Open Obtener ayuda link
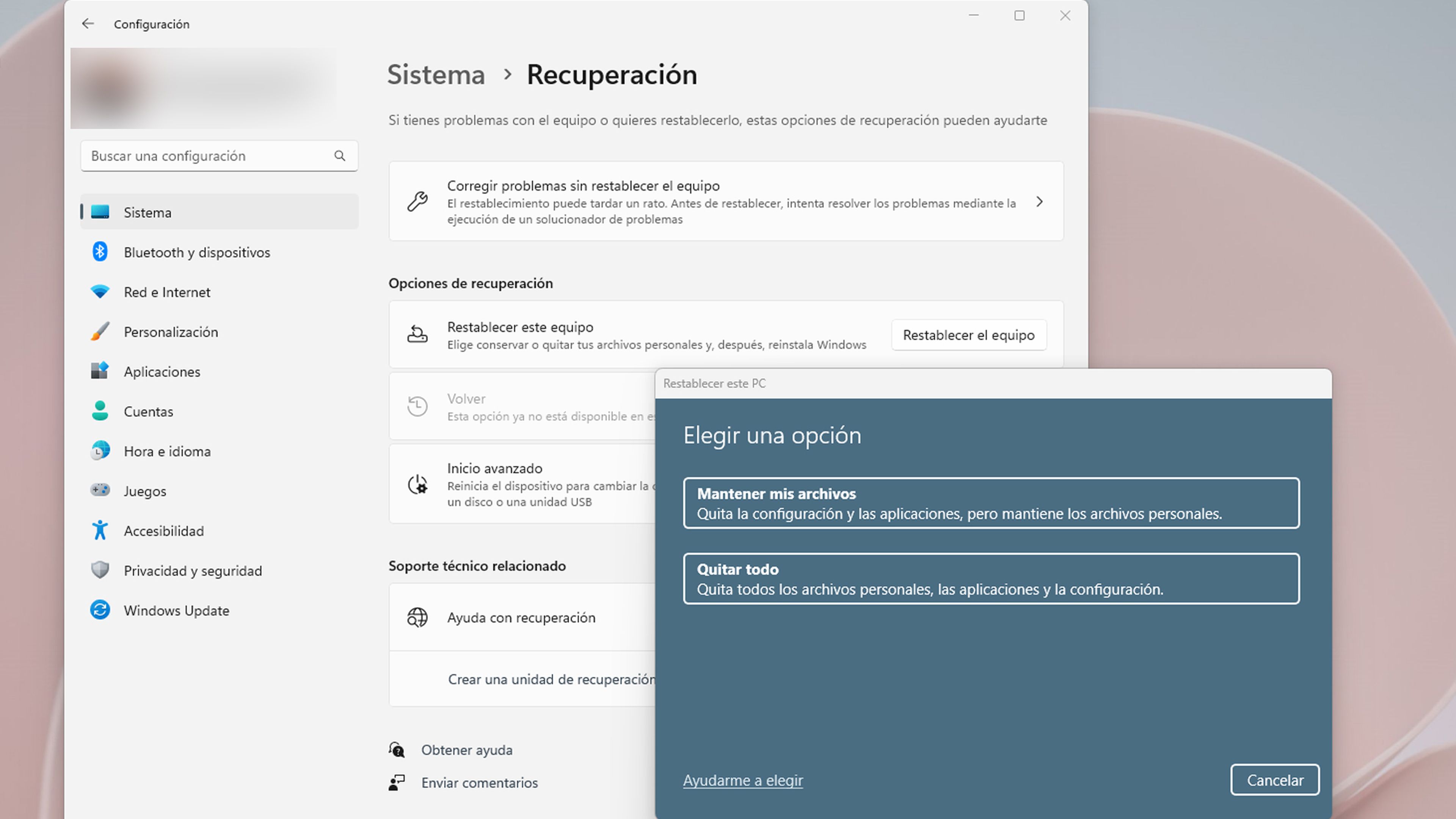 point(467,750)
